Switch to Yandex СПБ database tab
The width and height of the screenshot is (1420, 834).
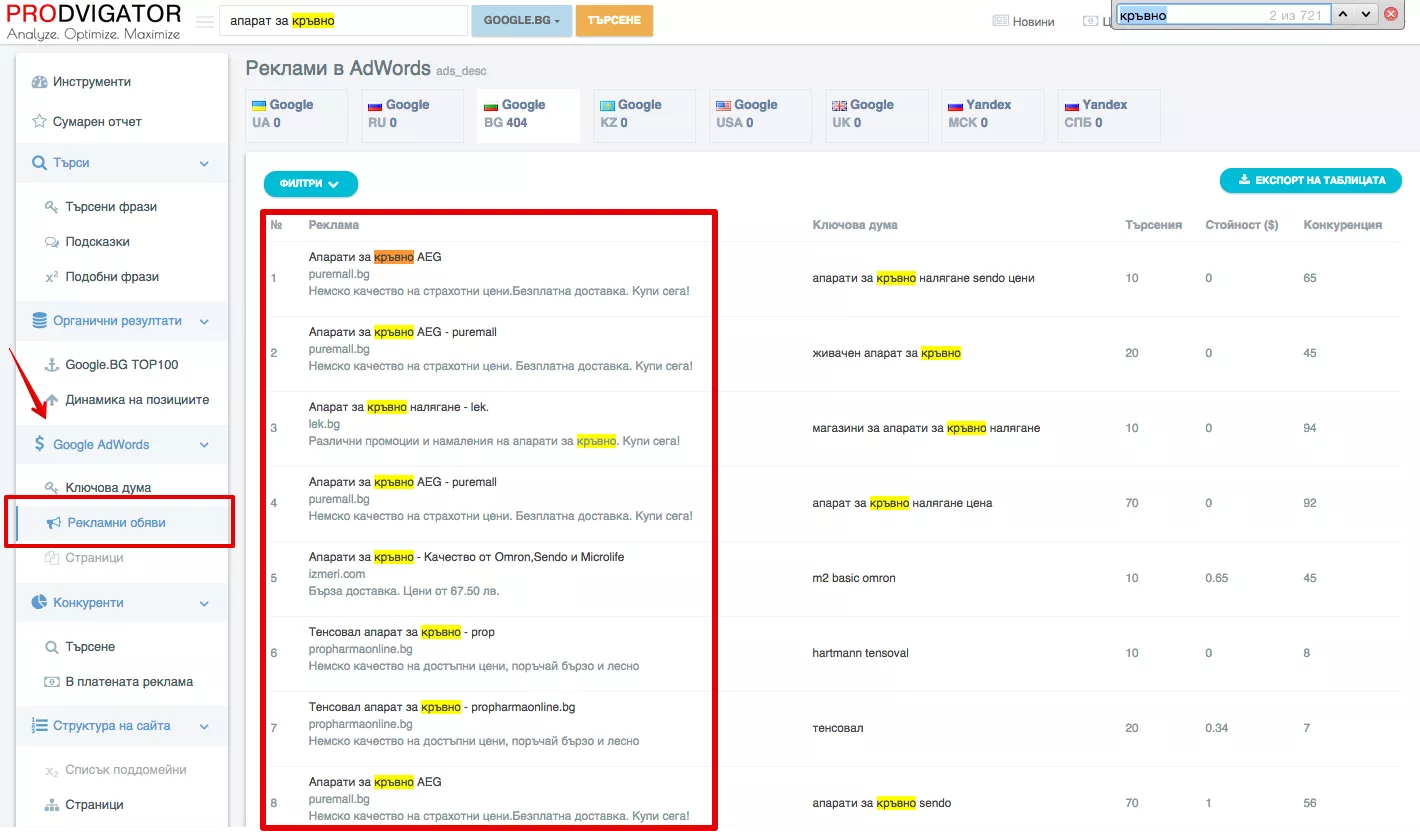click(1108, 115)
